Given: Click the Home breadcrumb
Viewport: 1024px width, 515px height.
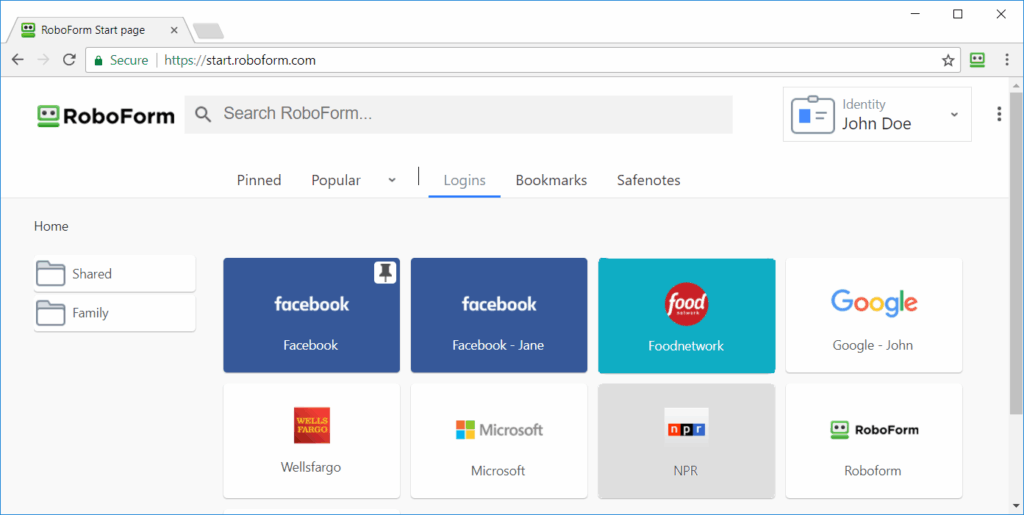Looking at the screenshot, I should tap(51, 226).
